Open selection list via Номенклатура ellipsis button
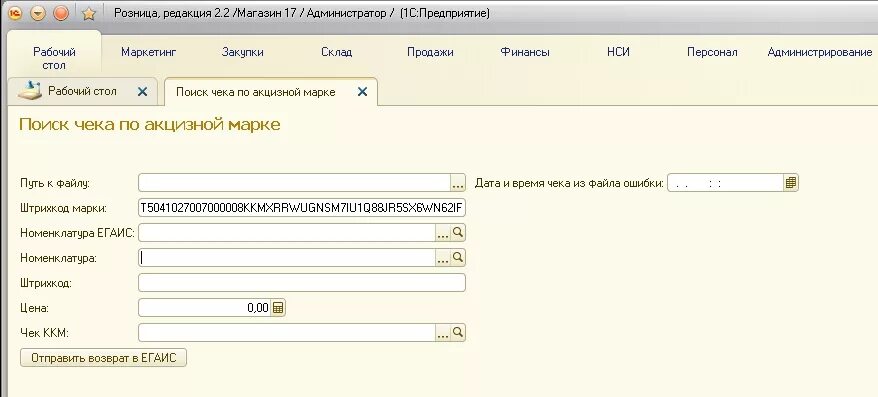Viewport: 878px width, 397px height. click(443, 258)
